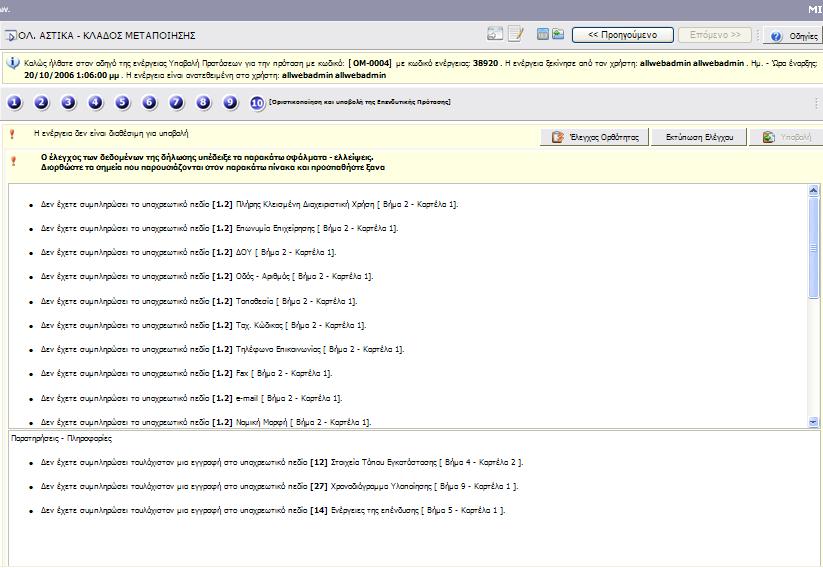This screenshot has height=568, width=823.
Task: Go to wizard step 4
Action: click(96, 102)
